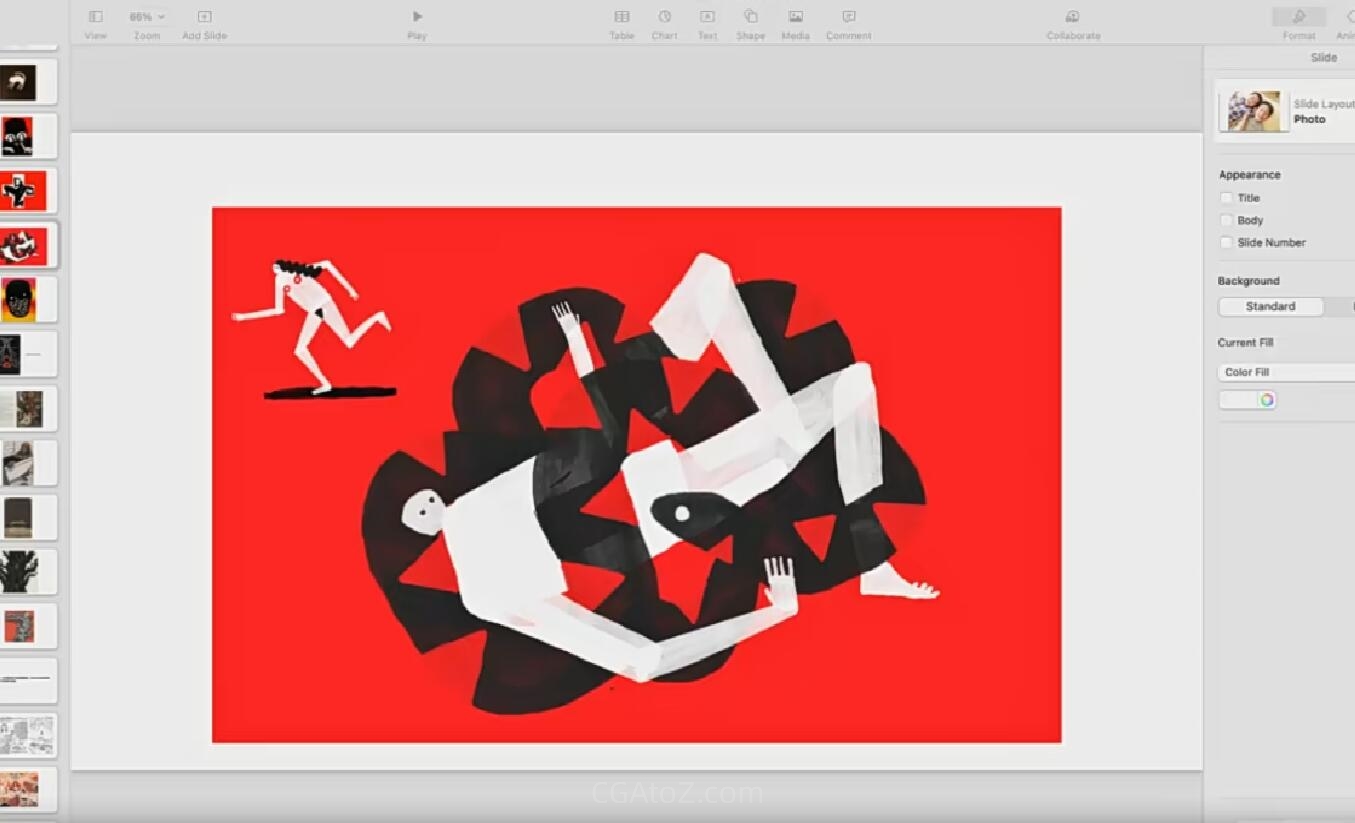Open the Slide Layout Photo chooser
Image resolution: width=1355 pixels, height=823 pixels.
[x=1285, y=111]
